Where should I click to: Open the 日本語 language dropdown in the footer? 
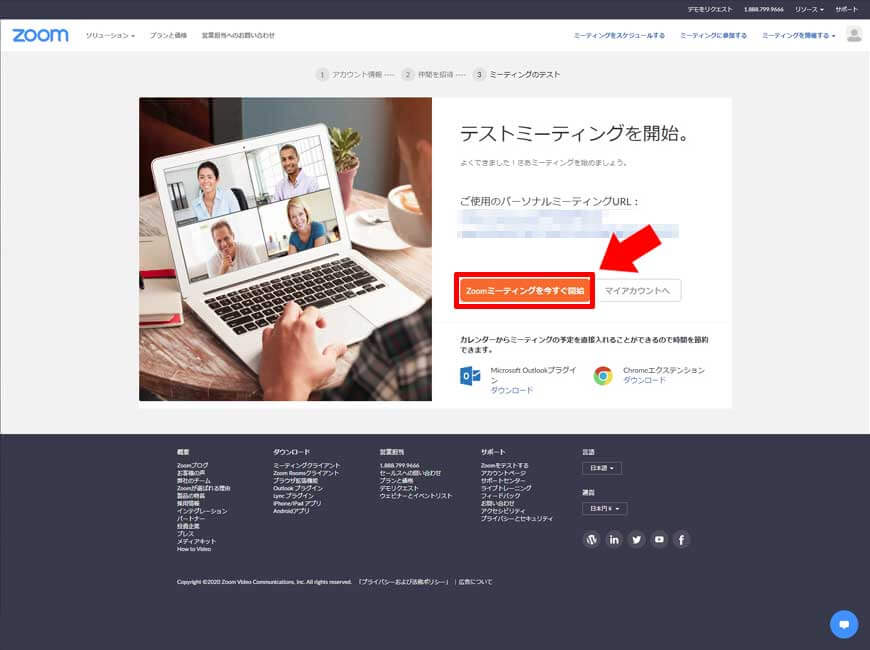pyautogui.click(x=602, y=468)
